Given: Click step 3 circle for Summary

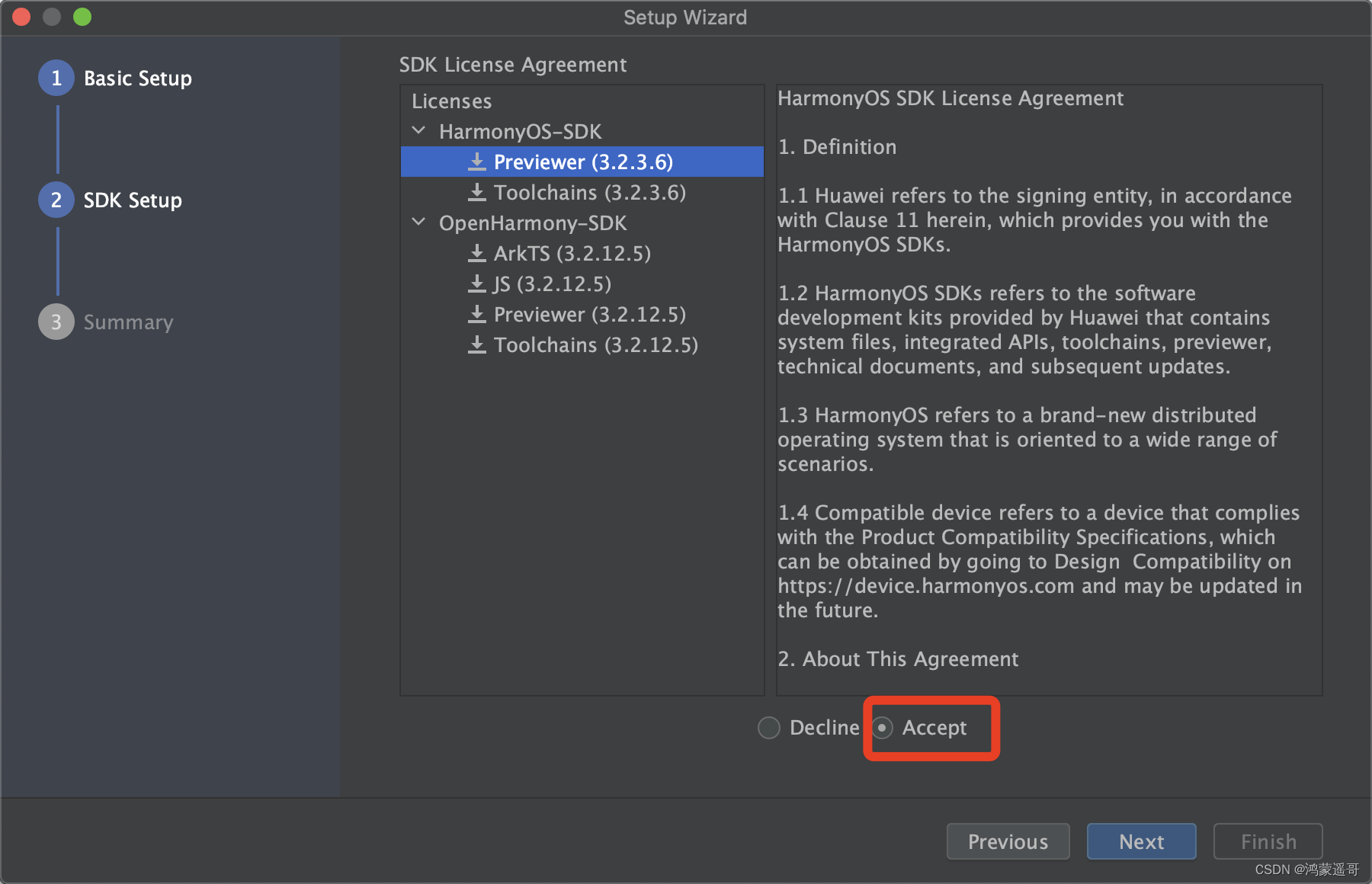Looking at the screenshot, I should point(56,322).
